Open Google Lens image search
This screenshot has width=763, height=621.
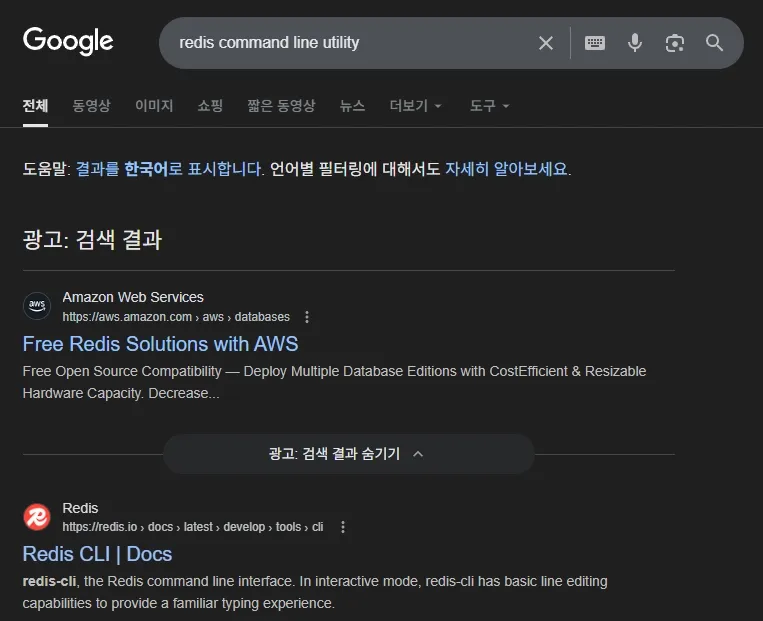click(x=674, y=43)
